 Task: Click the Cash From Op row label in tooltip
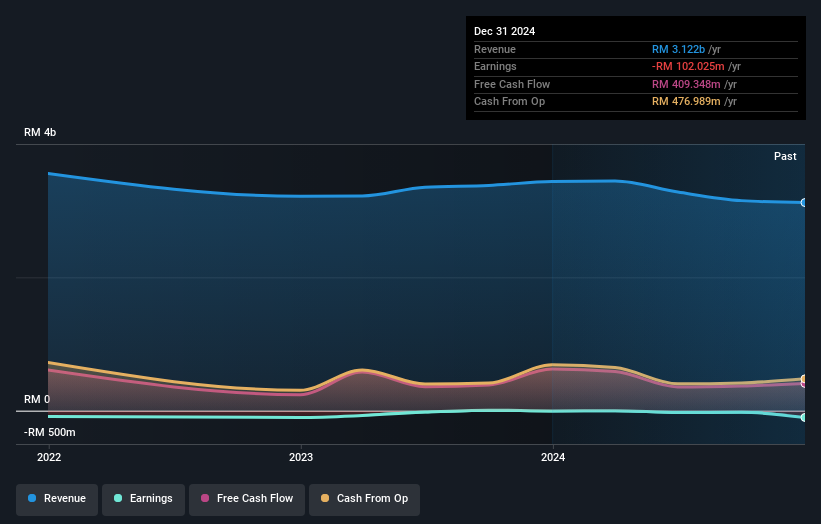pyautogui.click(x=509, y=102)
